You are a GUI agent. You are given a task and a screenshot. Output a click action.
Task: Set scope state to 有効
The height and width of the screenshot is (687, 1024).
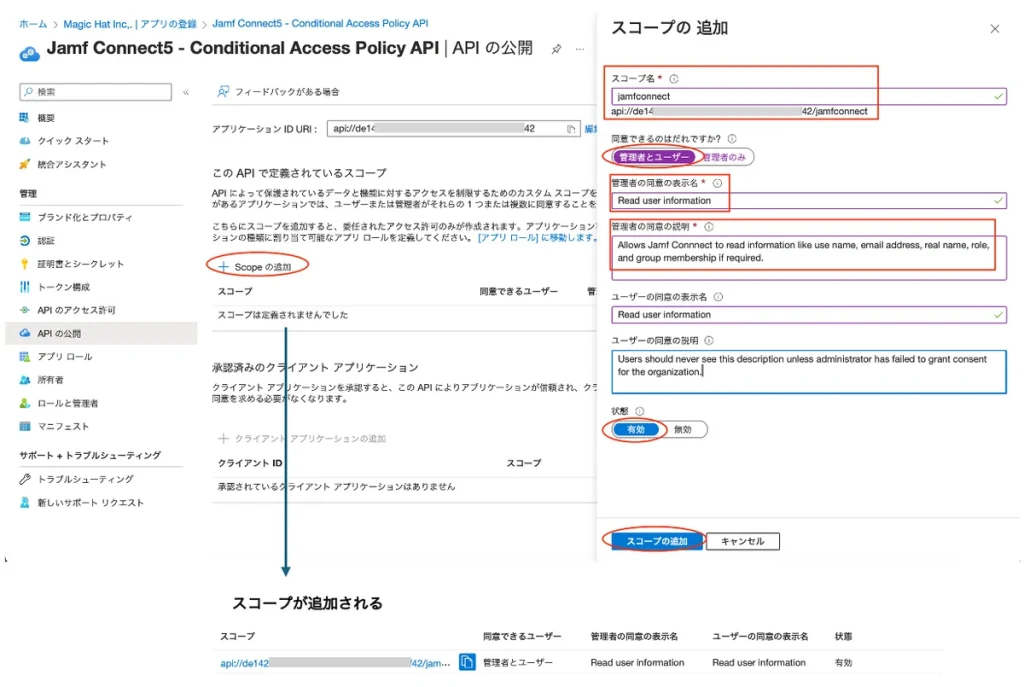click(x=637, y=429)
